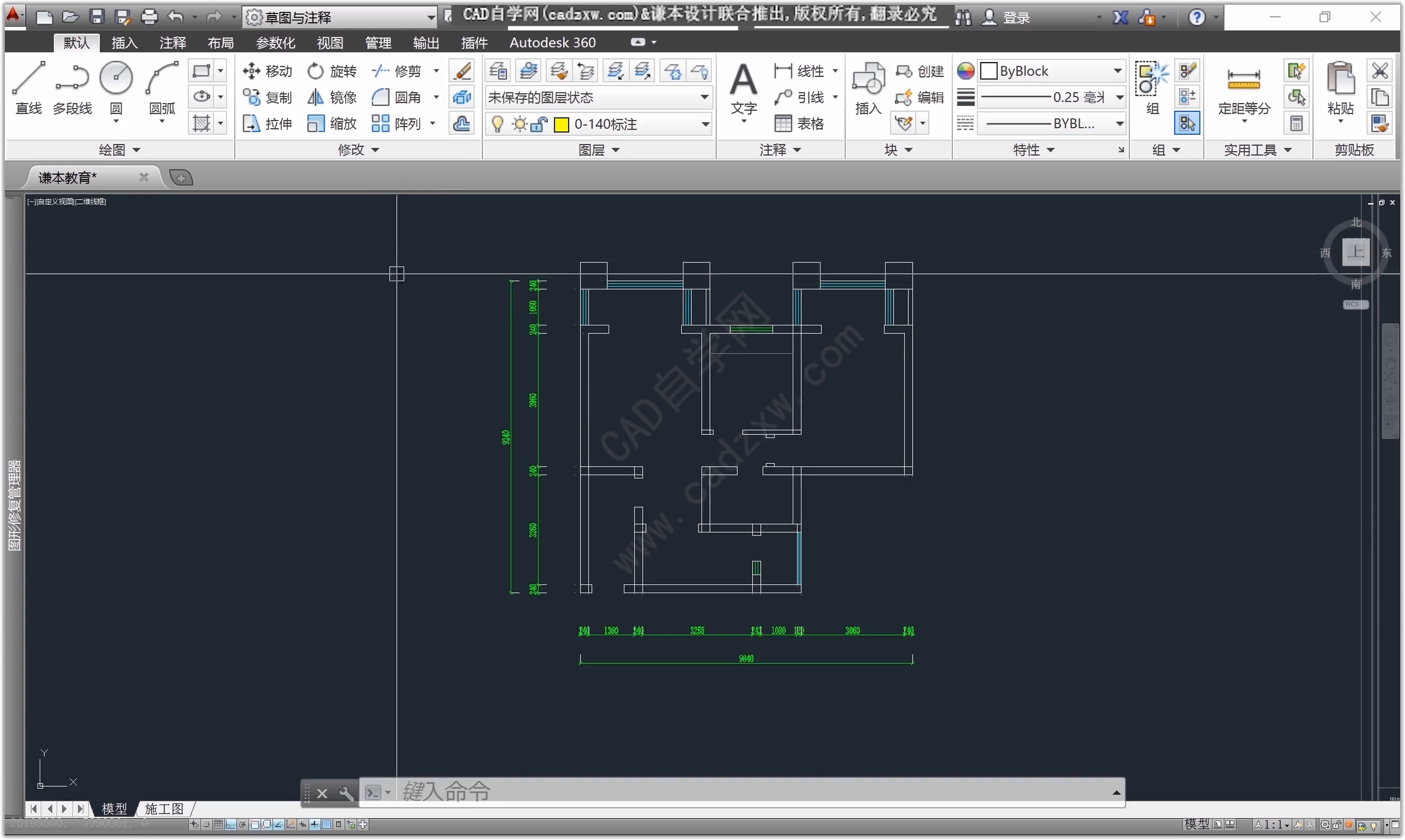Click the Erase tool icon
The image size is (1405, 840).
point(462,71)
